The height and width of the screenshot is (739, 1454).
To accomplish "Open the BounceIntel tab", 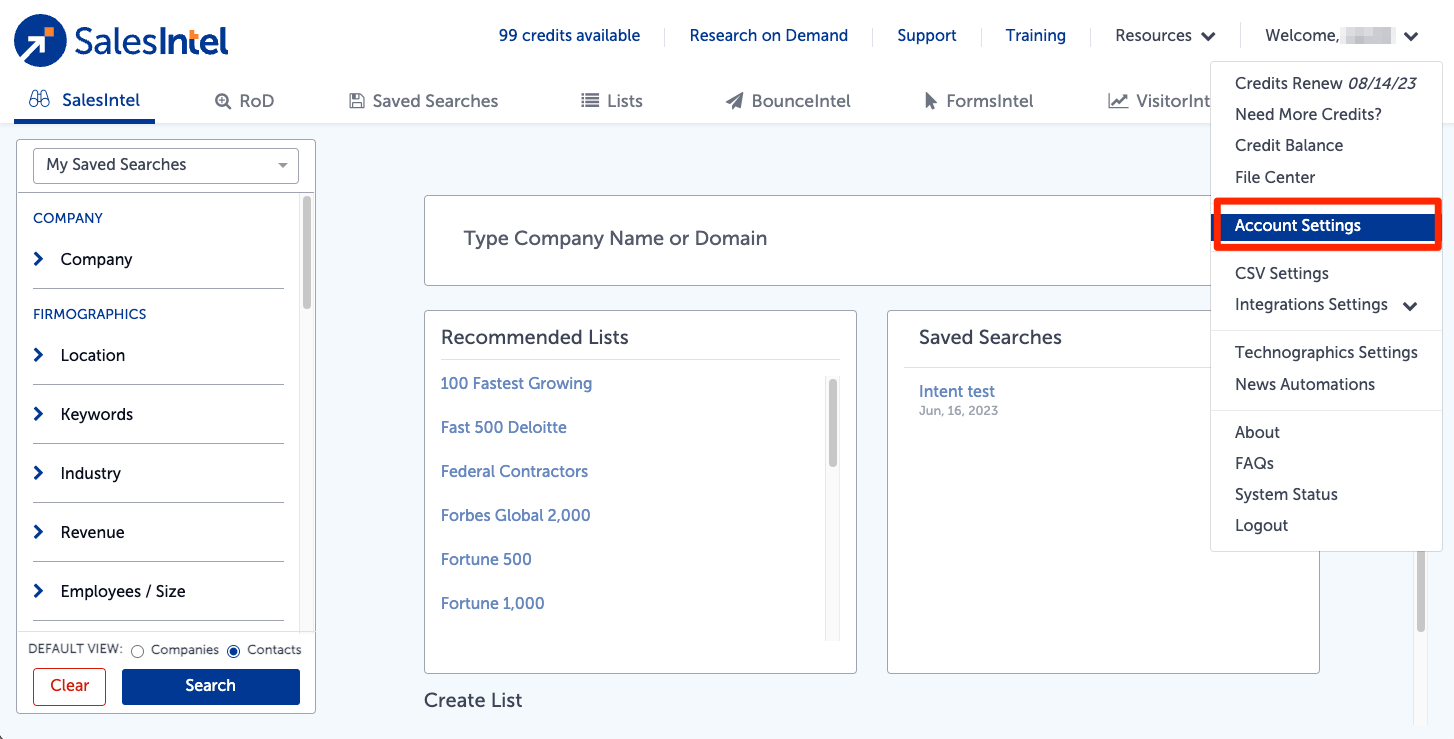I will [788, 101].
